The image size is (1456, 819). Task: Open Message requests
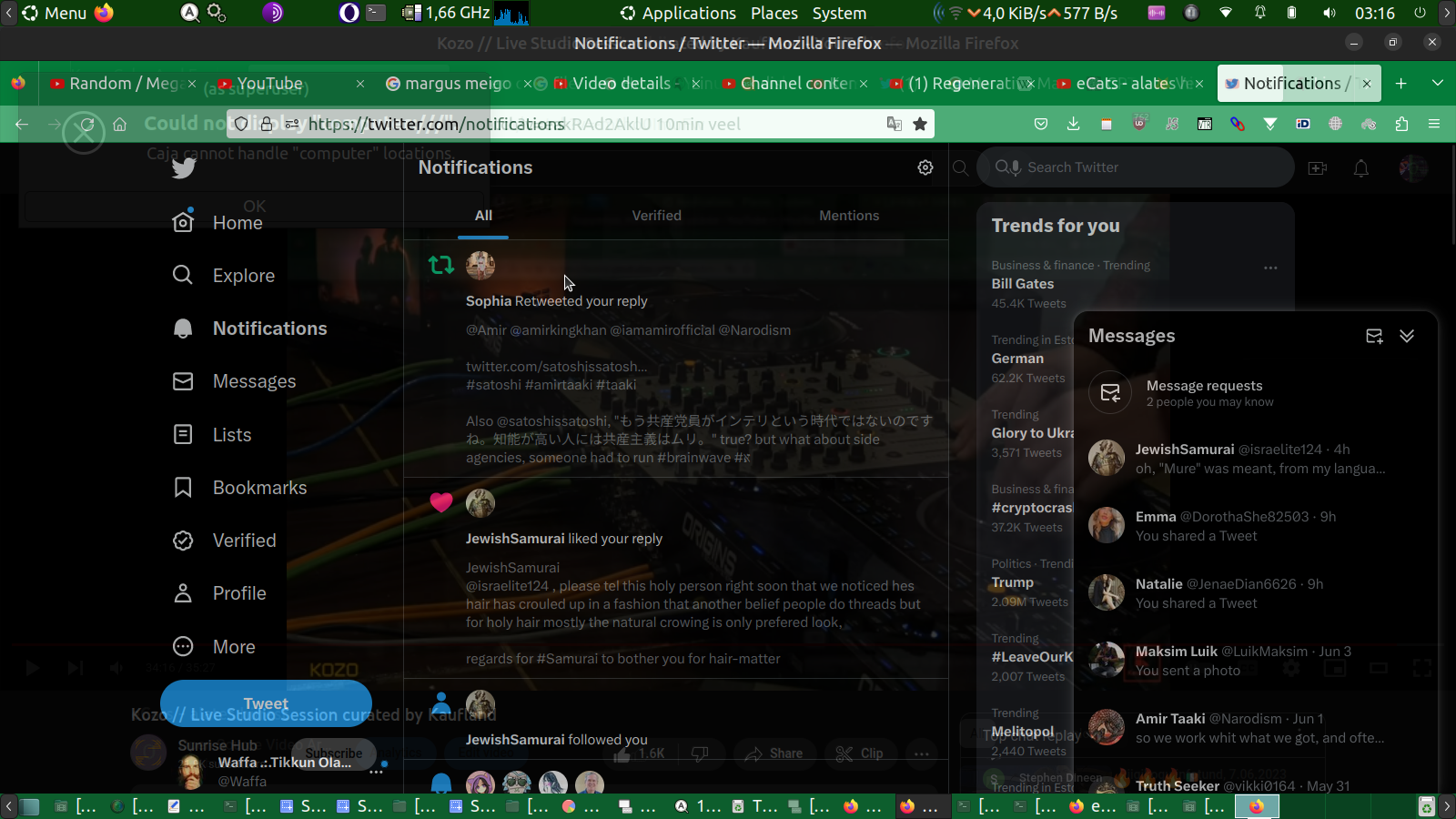[x=1256, y=393]
